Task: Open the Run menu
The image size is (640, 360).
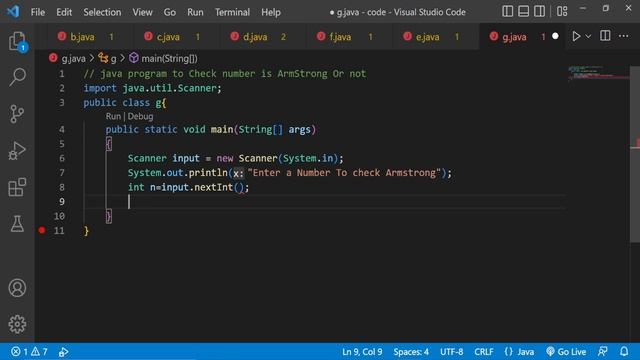Action: point(195,12)
